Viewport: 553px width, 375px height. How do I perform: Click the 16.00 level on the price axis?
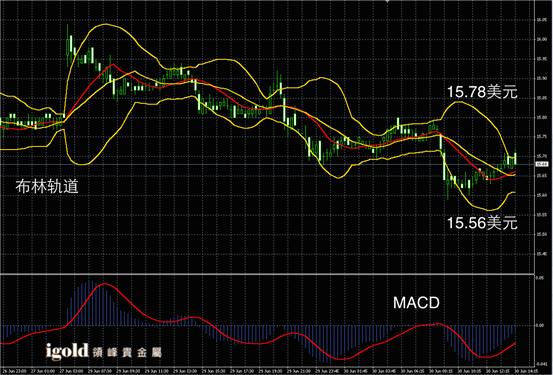point(541,39)
